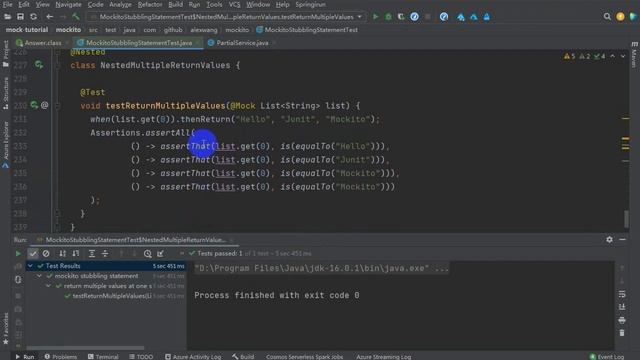Click the Build project hammer icon

[x=76, y=17]
